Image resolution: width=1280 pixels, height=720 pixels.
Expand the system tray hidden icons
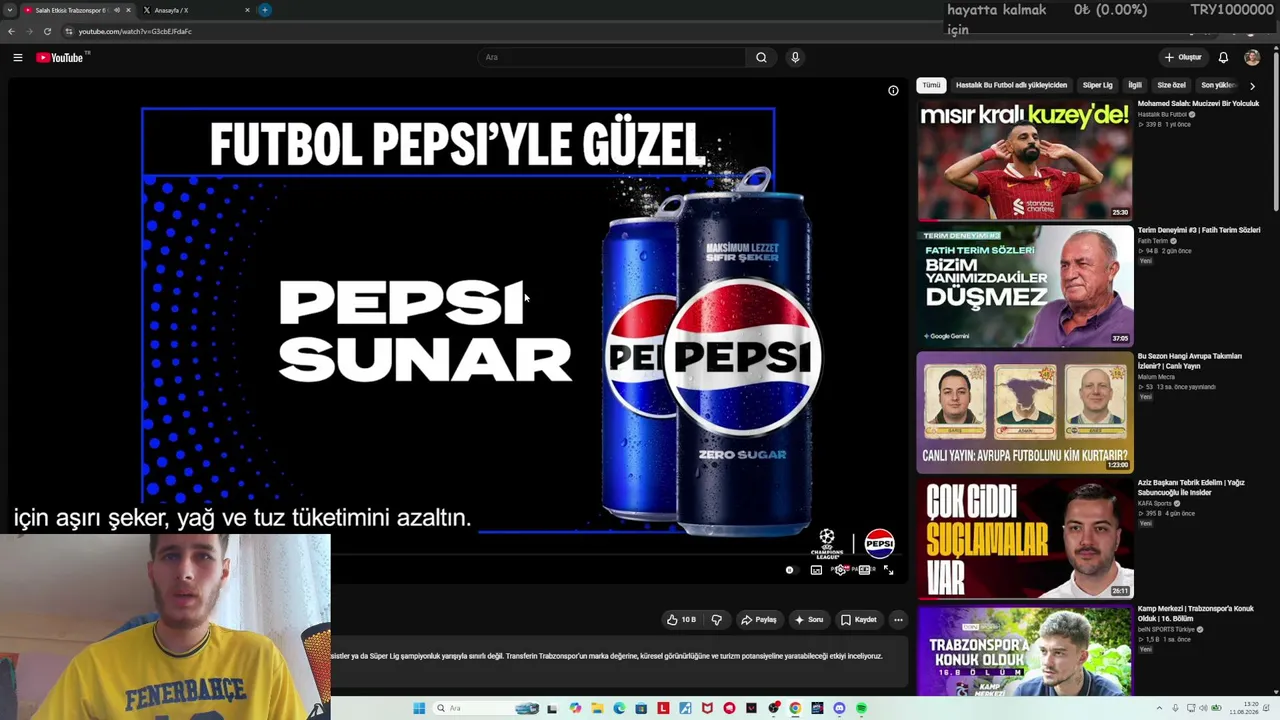1160,709
